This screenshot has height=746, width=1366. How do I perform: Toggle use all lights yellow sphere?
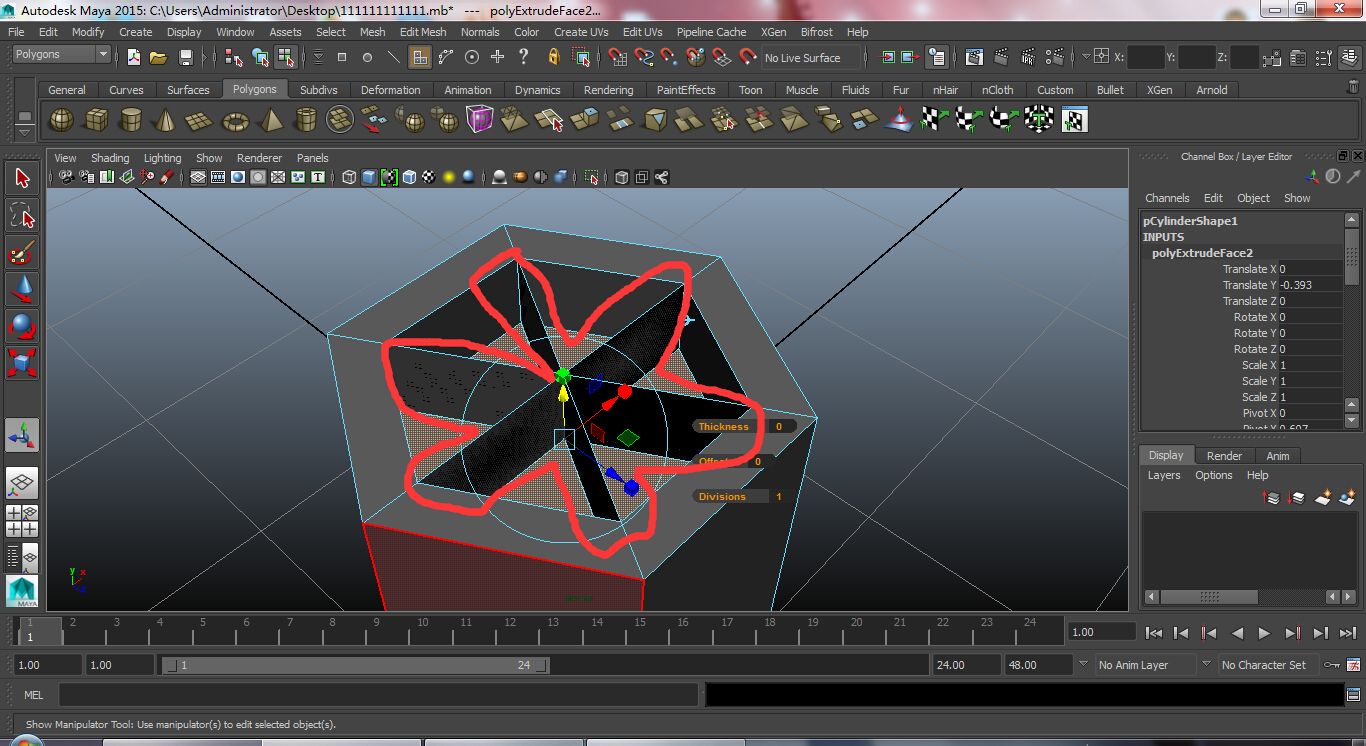point(449,177)
